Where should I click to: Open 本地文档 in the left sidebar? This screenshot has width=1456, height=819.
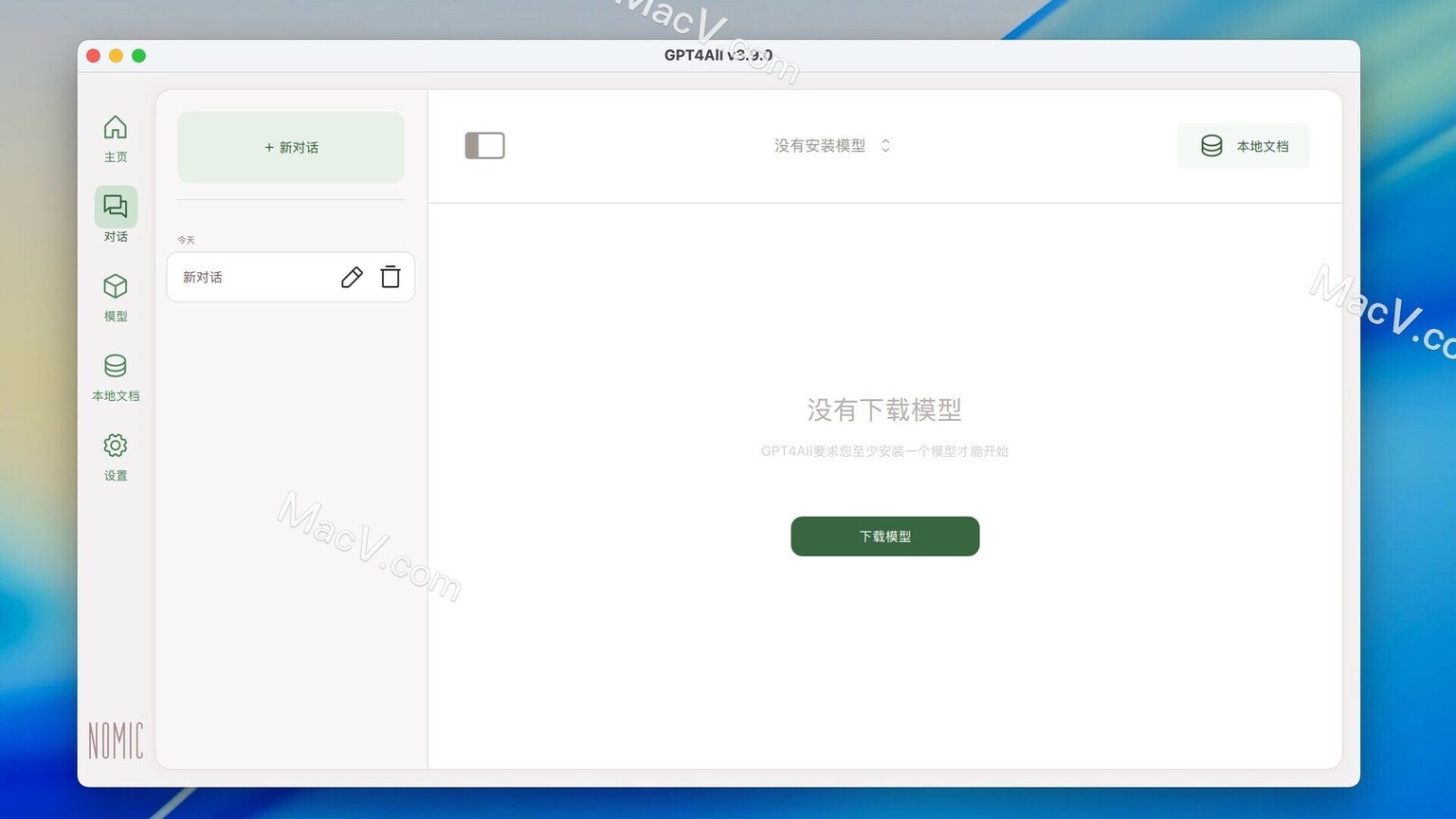tap(116, 376)
